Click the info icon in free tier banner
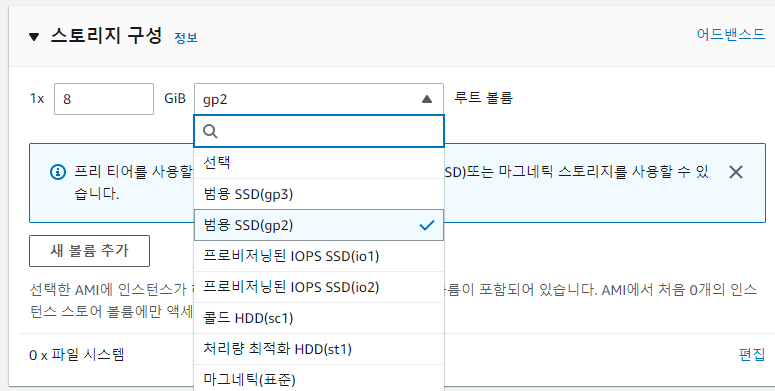 58,172
